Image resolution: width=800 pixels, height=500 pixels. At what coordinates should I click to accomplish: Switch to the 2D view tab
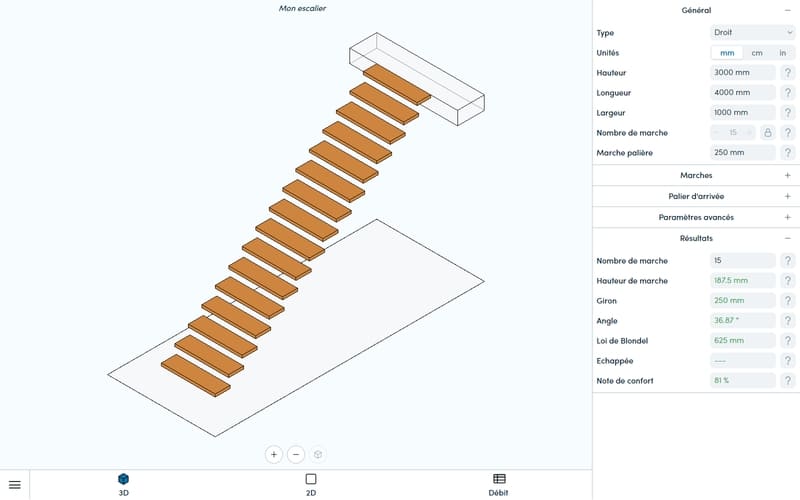[x=311, y=485]
